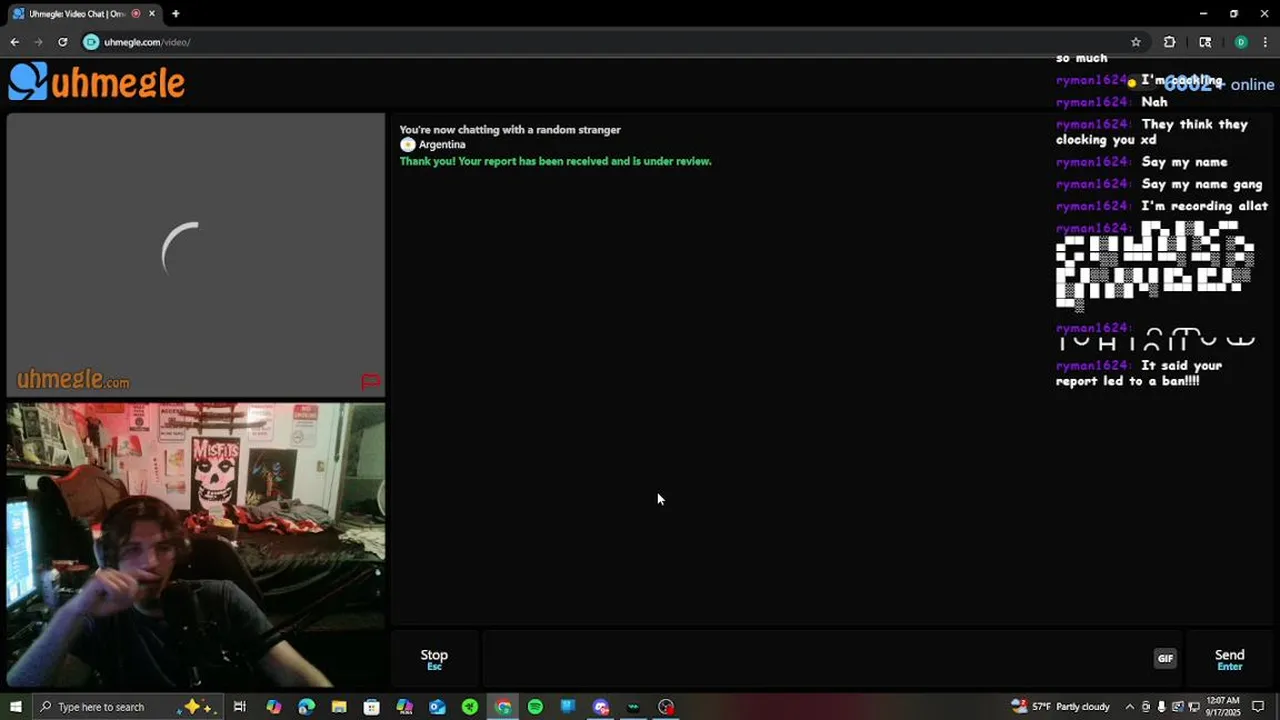
Task: Click the Argentina country label
Action: click(x=442, y=144)
